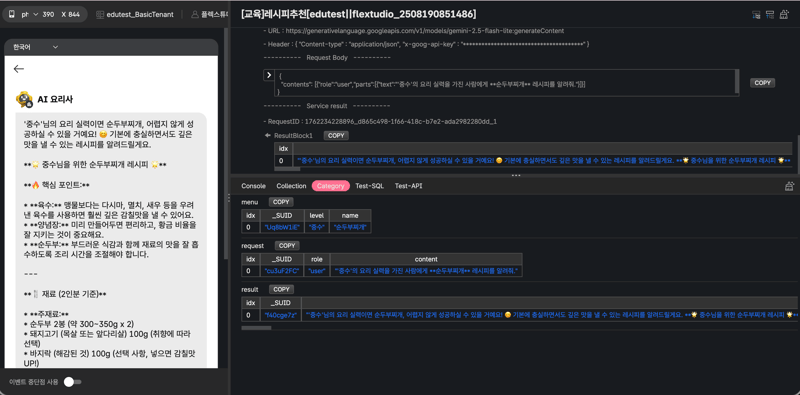Open the device type dropdown chevron

point(35,15)
